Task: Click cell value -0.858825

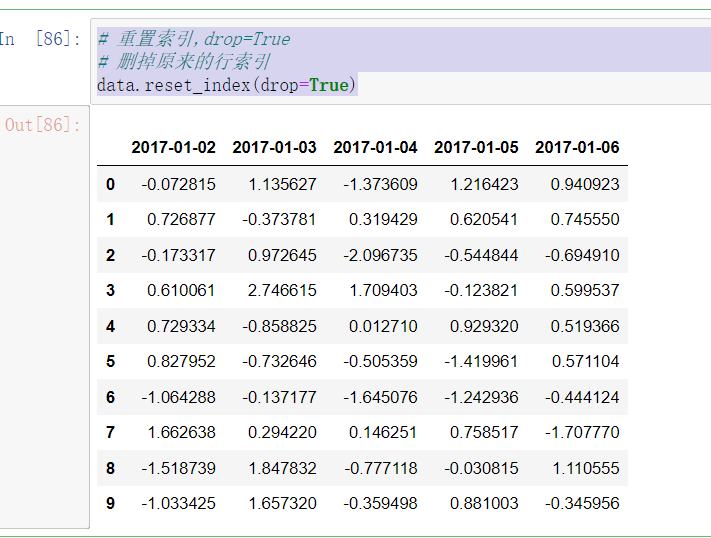Action: click(279, 326)
